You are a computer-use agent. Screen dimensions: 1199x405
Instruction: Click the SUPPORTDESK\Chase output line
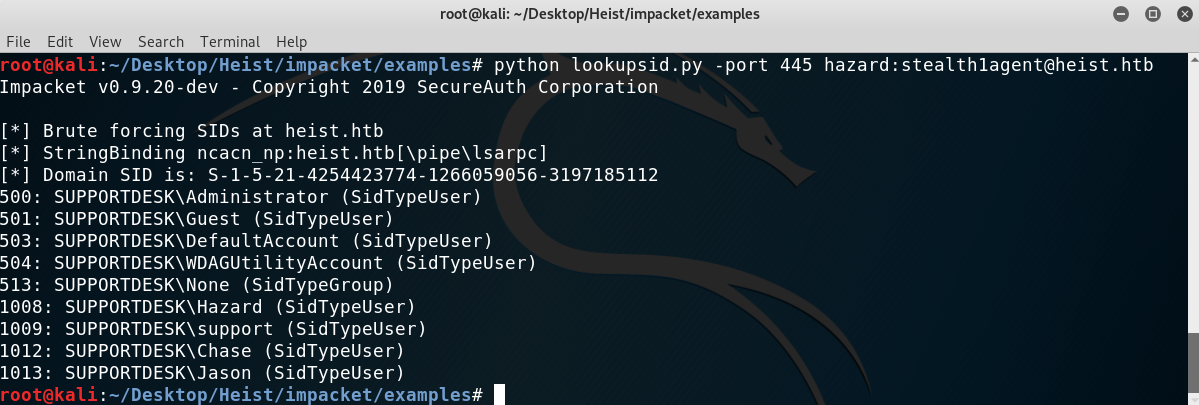pyautogui.click(x=202, y=351)
